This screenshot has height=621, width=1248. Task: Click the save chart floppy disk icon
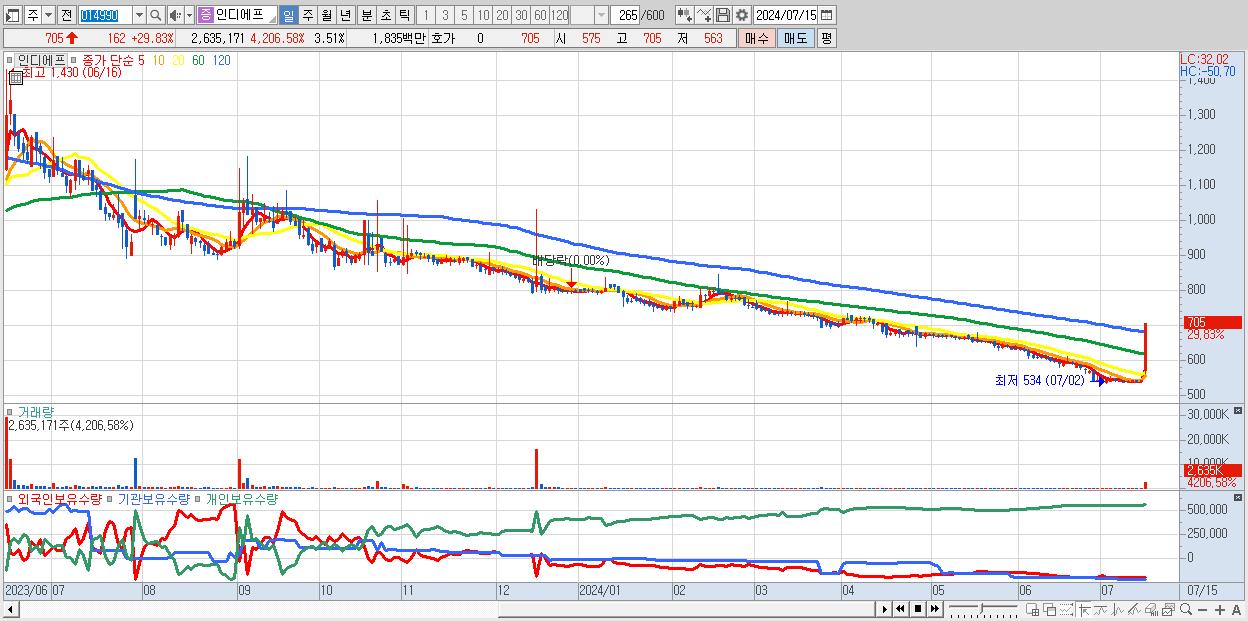tap(723, 15)
